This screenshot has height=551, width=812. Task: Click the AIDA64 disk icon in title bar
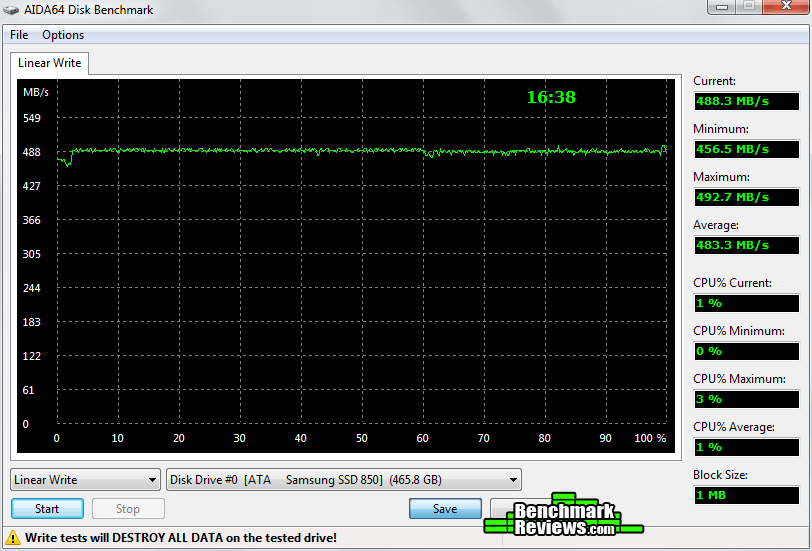click(11, 9)
